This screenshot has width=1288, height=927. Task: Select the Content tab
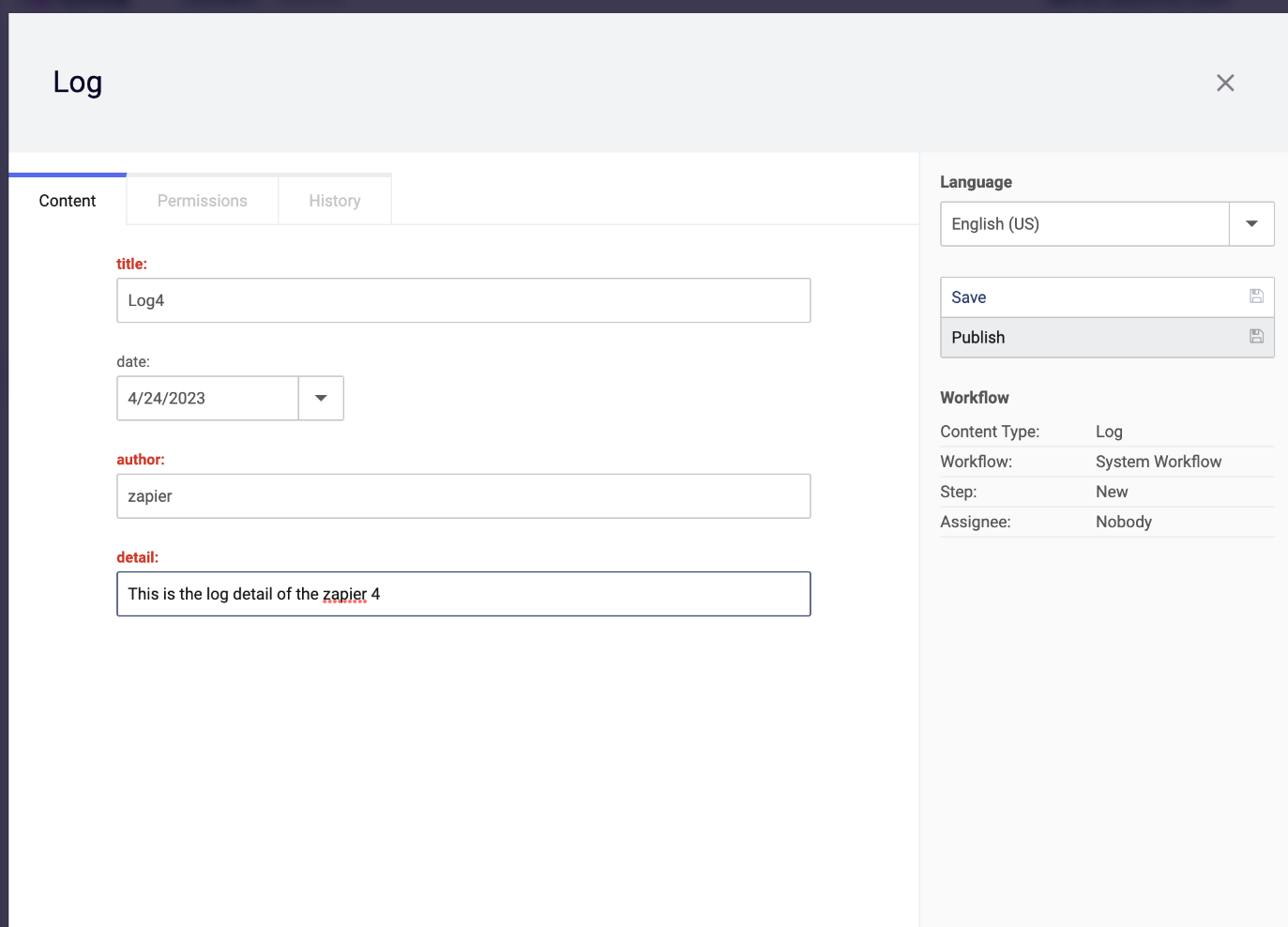tap(68, 201)
